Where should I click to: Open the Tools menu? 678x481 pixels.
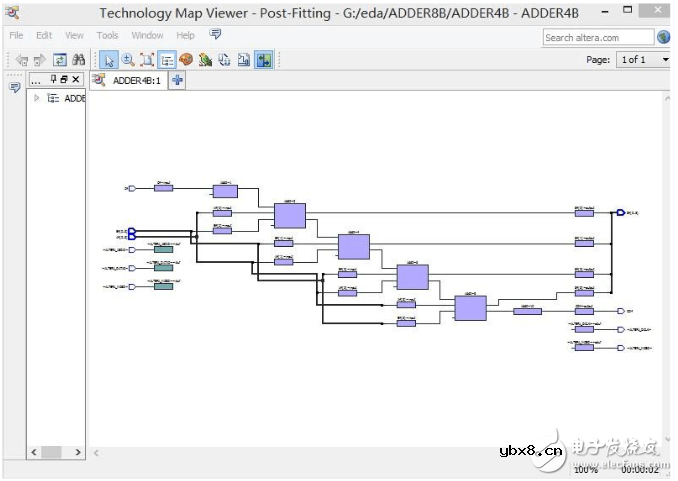[x=107, y=35]
